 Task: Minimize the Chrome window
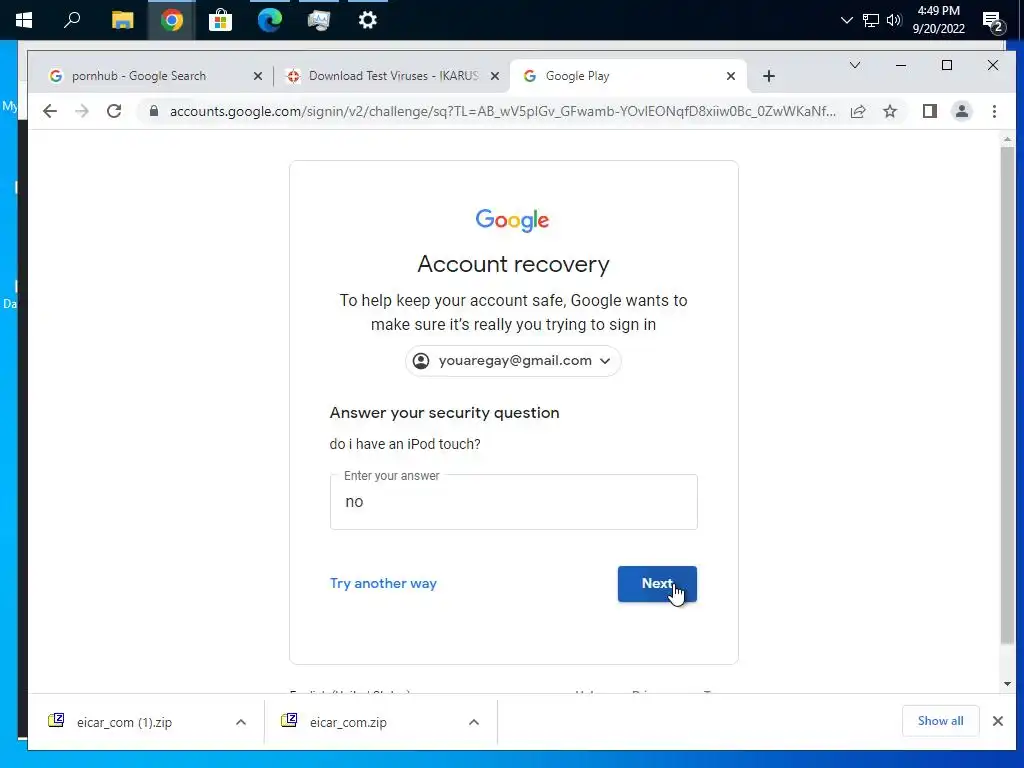click(x=901, y=65)
